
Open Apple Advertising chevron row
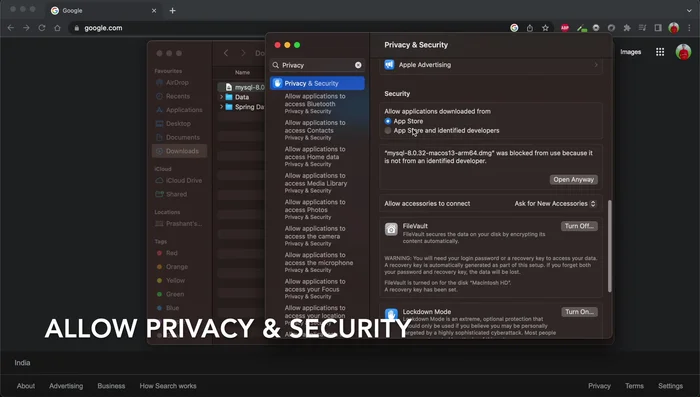click(596, 65)
